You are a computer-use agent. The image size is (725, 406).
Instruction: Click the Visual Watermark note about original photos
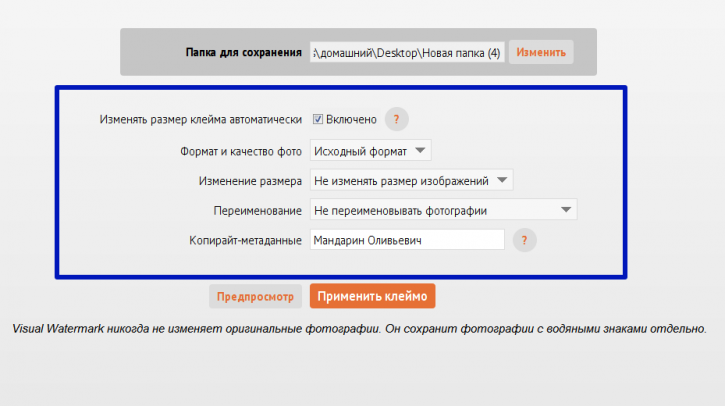point(359,329)
